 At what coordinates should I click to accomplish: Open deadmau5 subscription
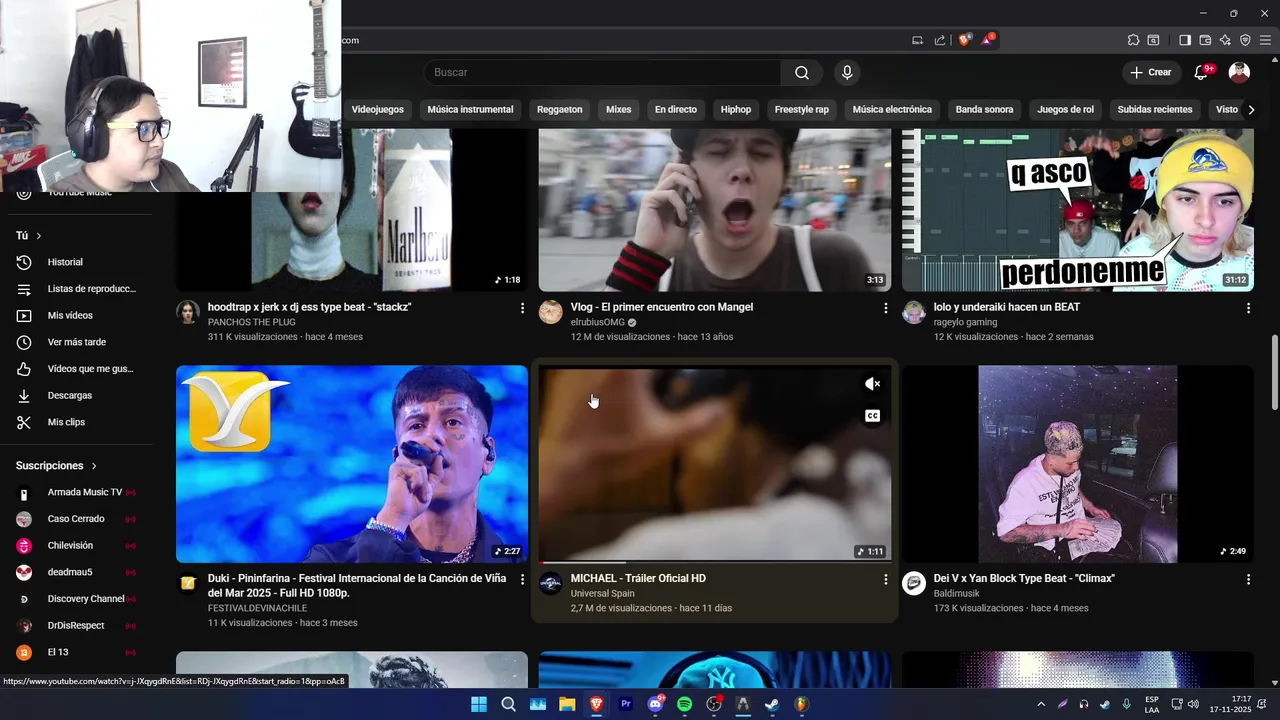click(80, 572)
